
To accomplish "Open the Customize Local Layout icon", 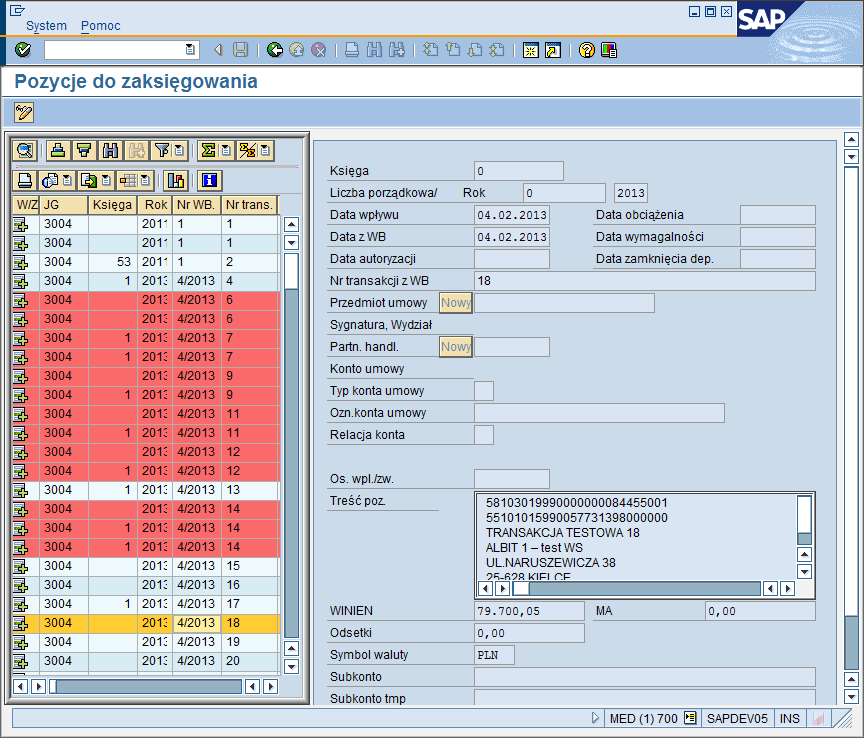I will [609, 50].
